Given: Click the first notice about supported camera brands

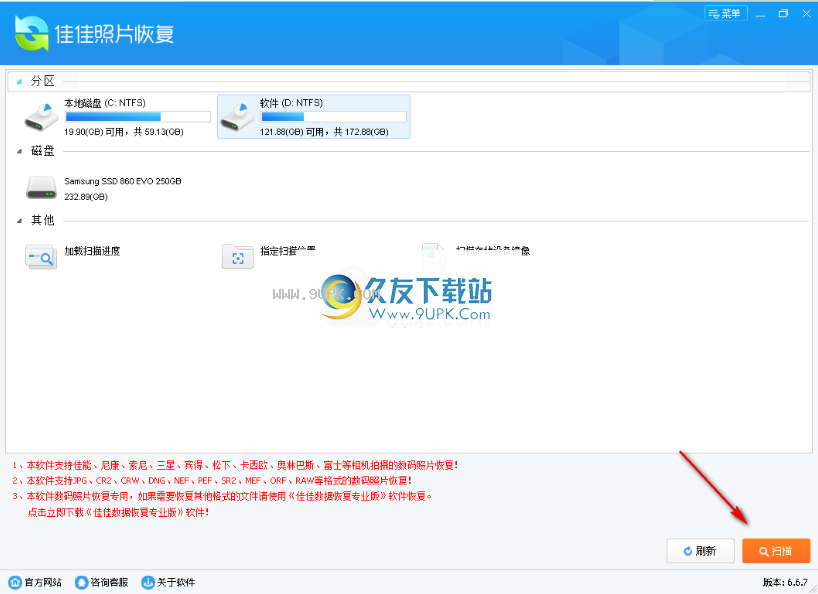Looking at the screenshot, I should point(235,465).
